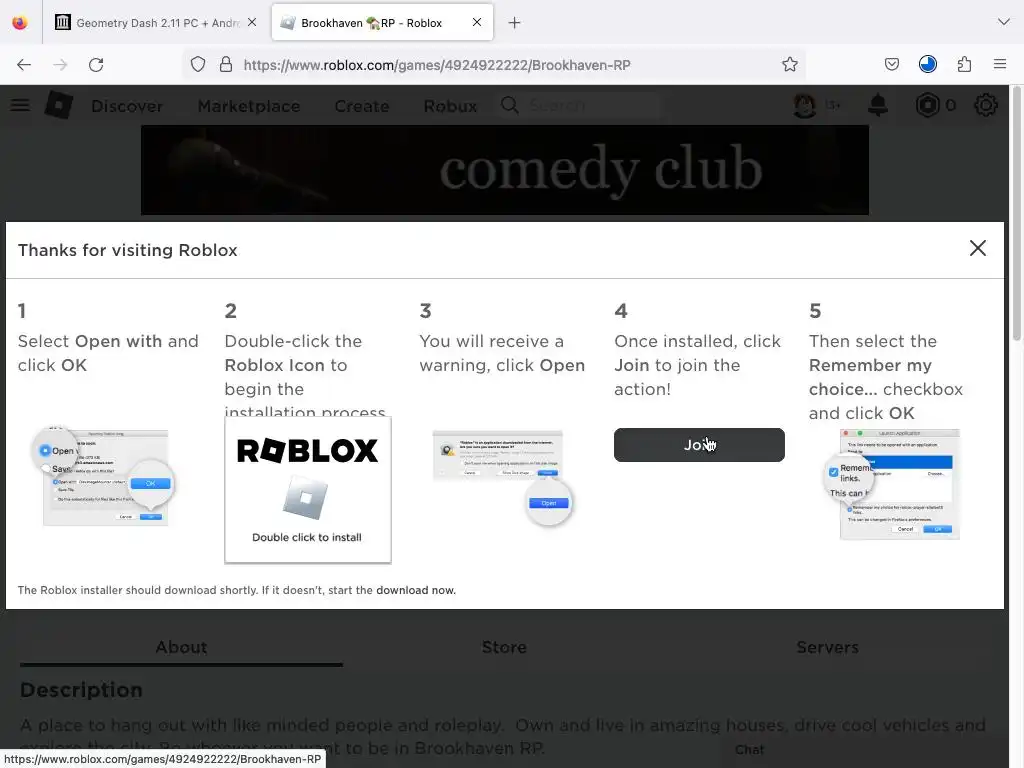Open the Pocket save icon
The width and height of the screenshot is (1024, 768).
coord(891,64)
